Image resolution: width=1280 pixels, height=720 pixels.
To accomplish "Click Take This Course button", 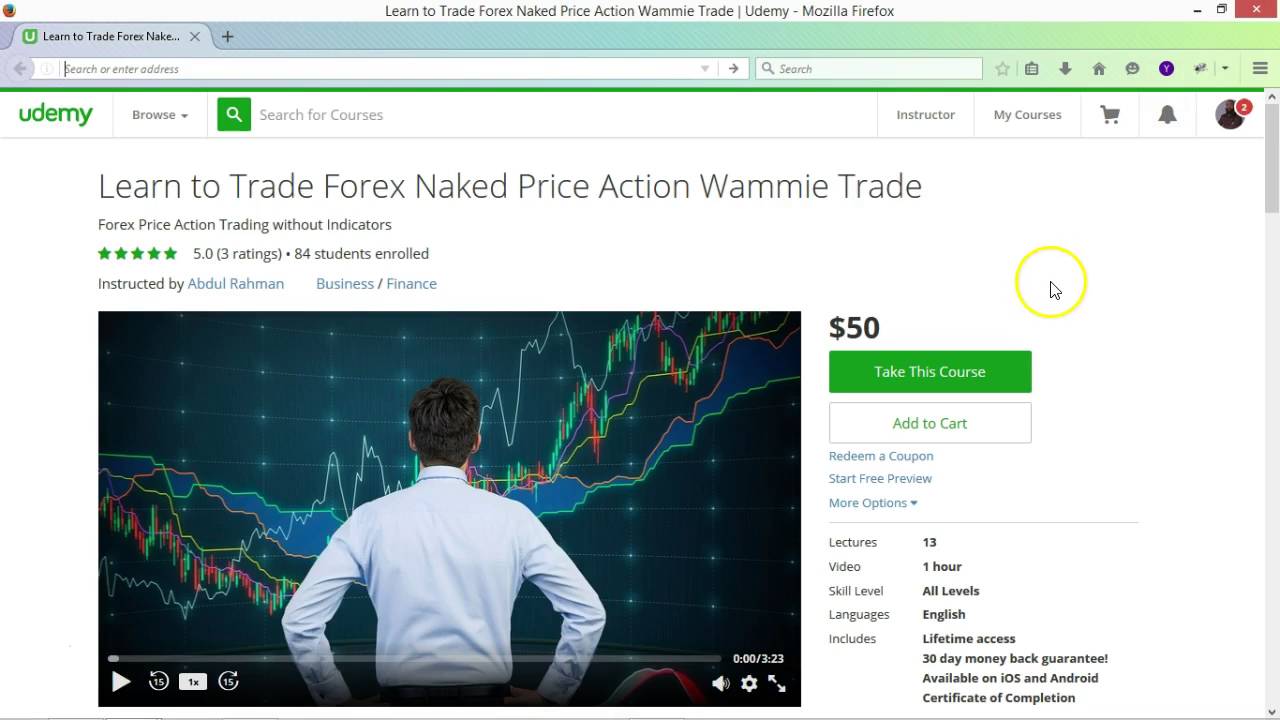I will pyautogui.click(x=930, y=372).
